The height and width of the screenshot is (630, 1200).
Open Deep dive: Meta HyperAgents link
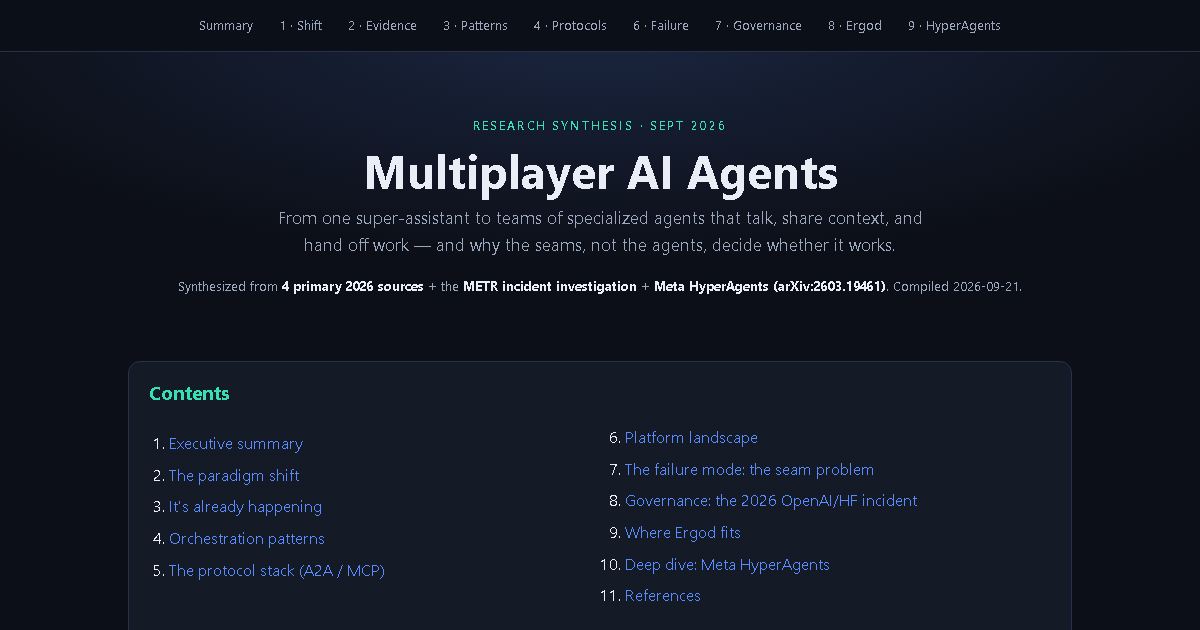click(x=727, y=565)
